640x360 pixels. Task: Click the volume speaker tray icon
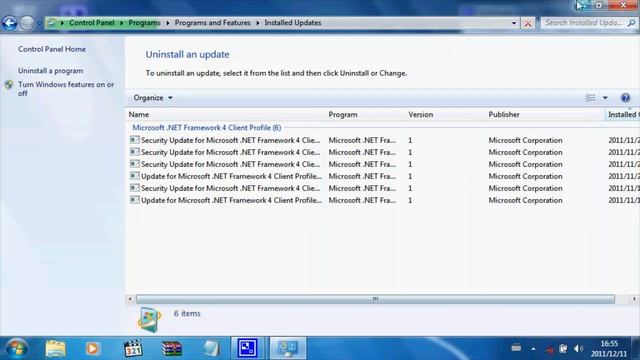tap(578, 349)
